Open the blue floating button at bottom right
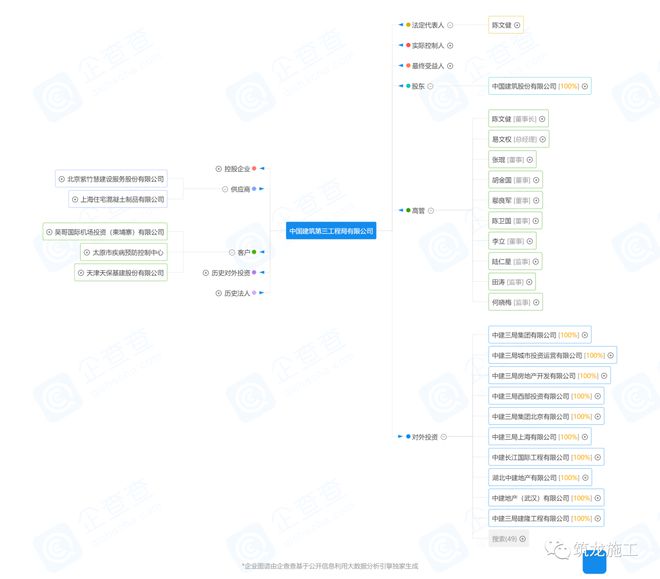 pyautogui.click(x=594, y=561)
